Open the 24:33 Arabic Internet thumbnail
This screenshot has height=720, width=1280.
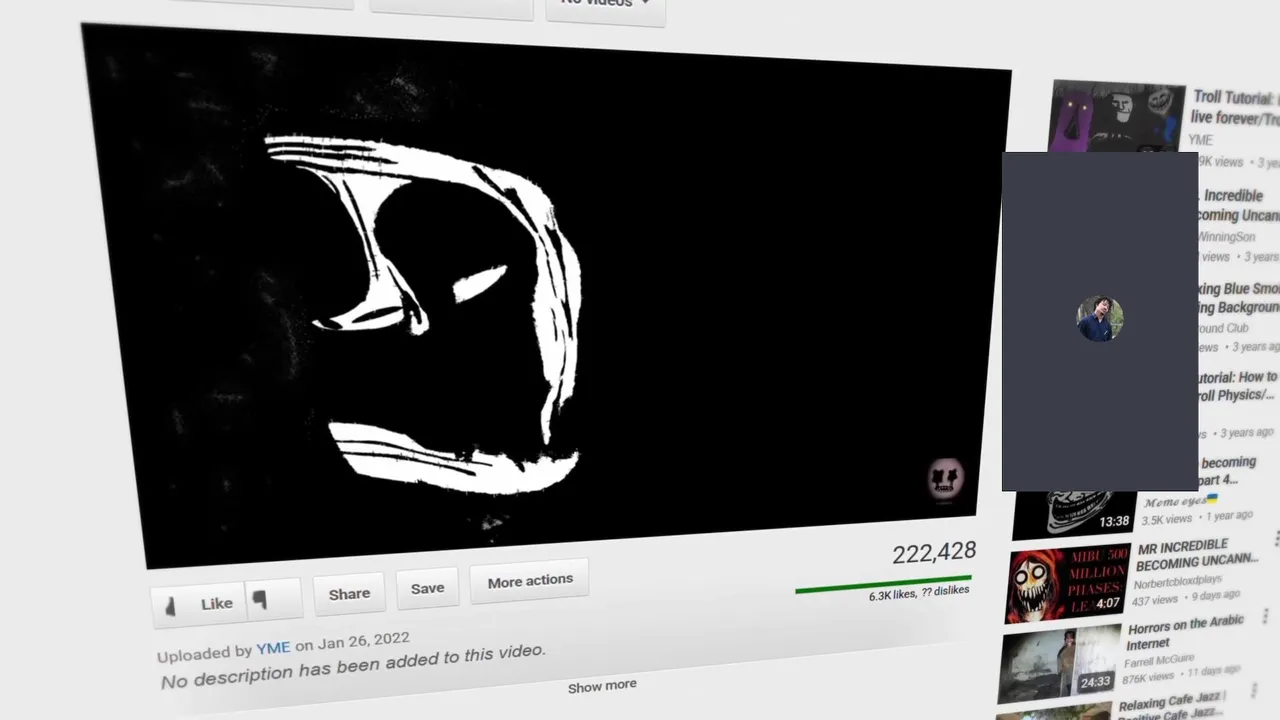pyautogui.click(x=1060, y=664)
